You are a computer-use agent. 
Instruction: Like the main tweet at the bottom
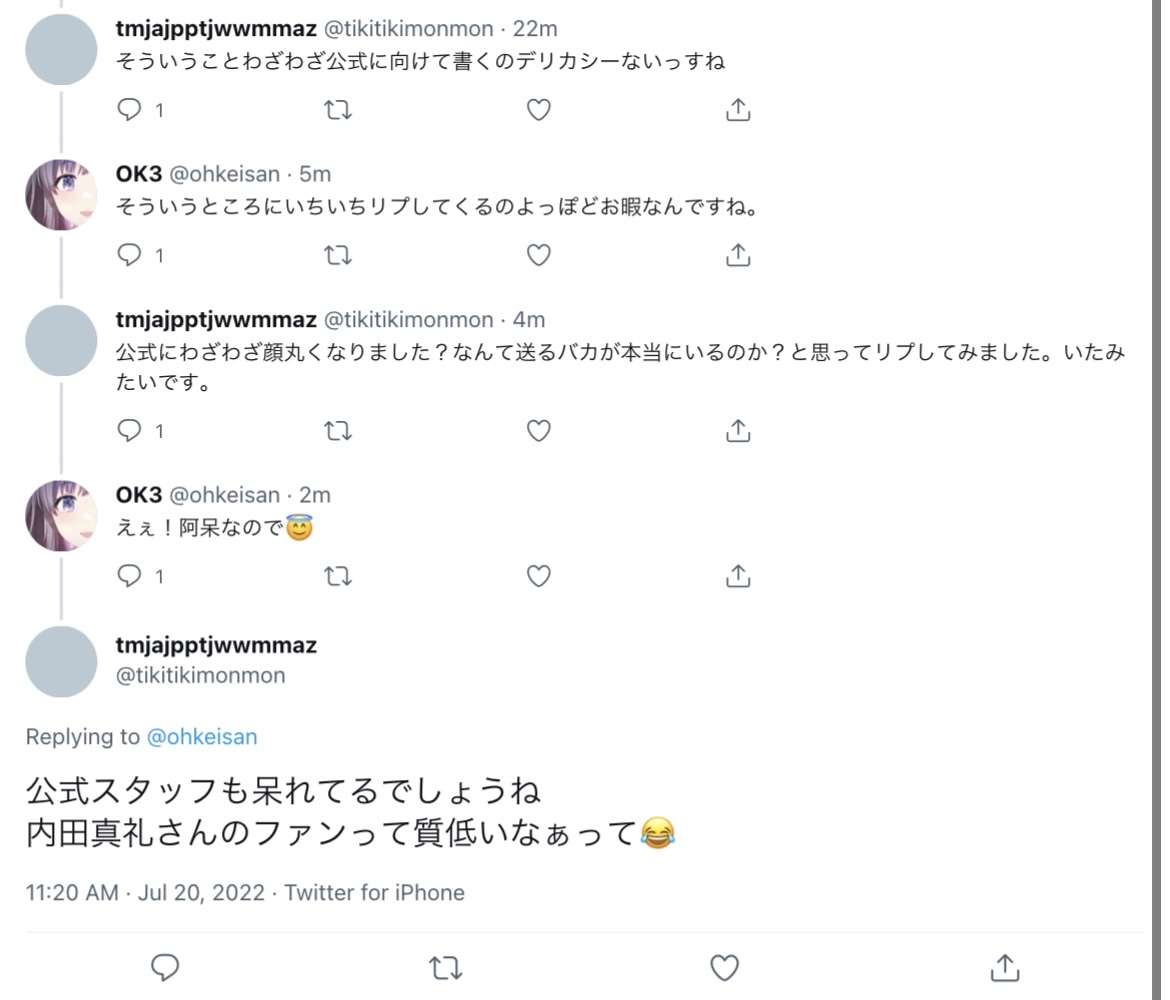point(724,967)
